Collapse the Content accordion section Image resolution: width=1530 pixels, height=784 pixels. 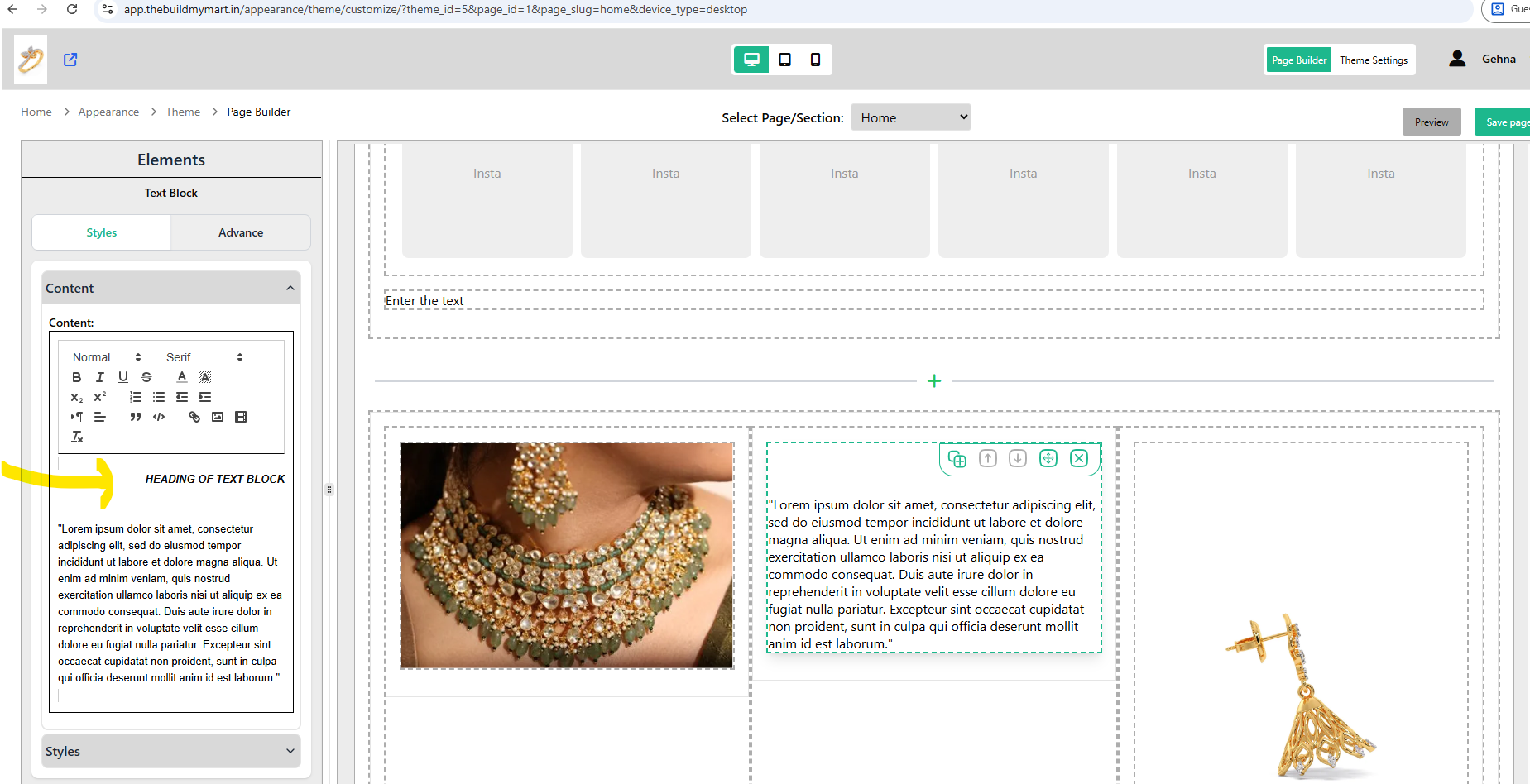(x=171, y=288)
